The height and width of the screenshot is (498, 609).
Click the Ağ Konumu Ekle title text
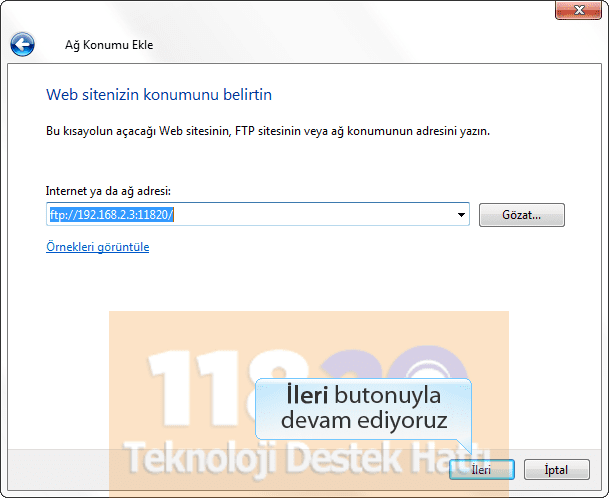pos(109,45)
